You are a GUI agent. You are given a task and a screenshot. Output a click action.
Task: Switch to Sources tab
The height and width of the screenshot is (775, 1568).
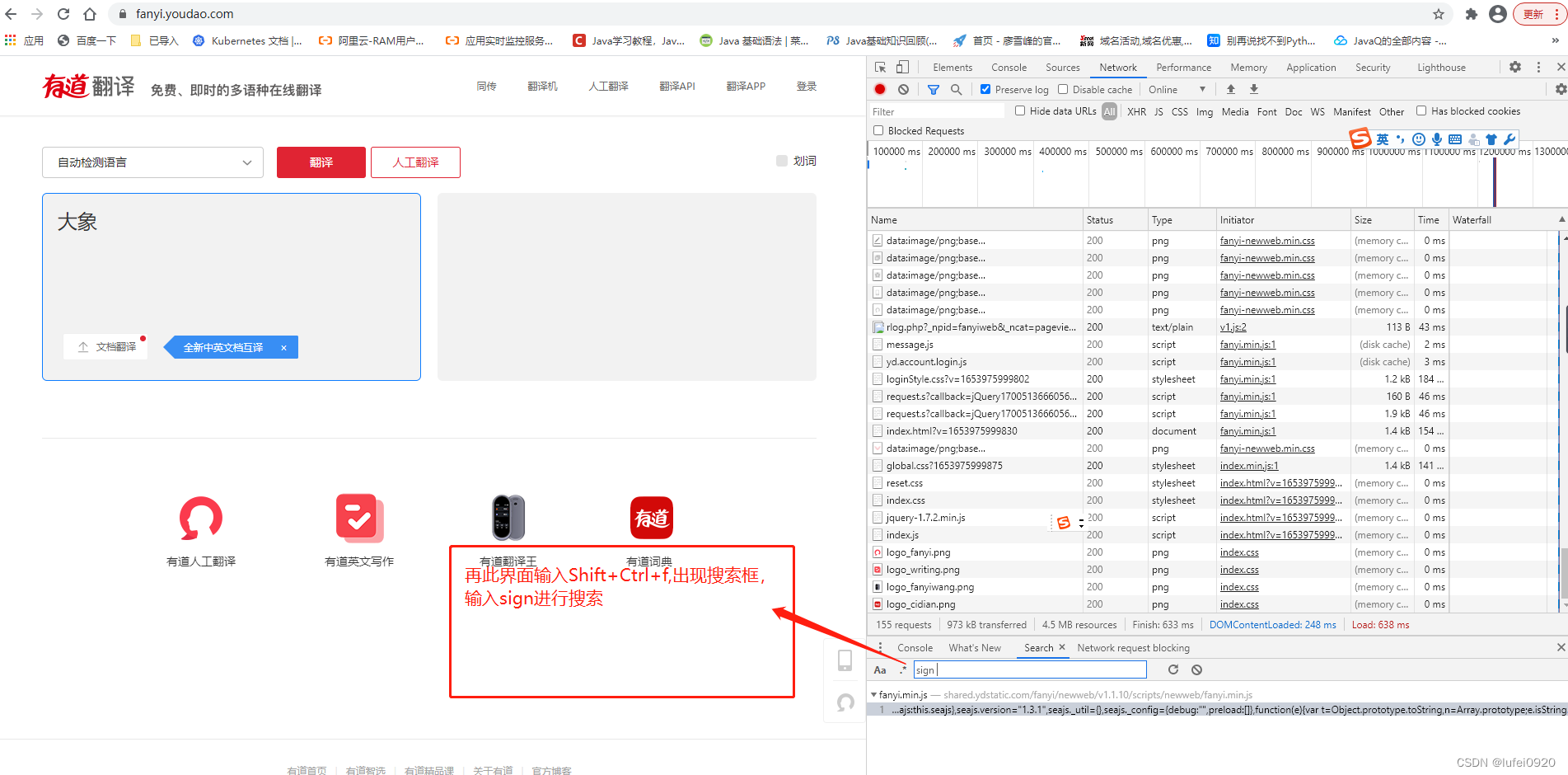[1062, 68]
